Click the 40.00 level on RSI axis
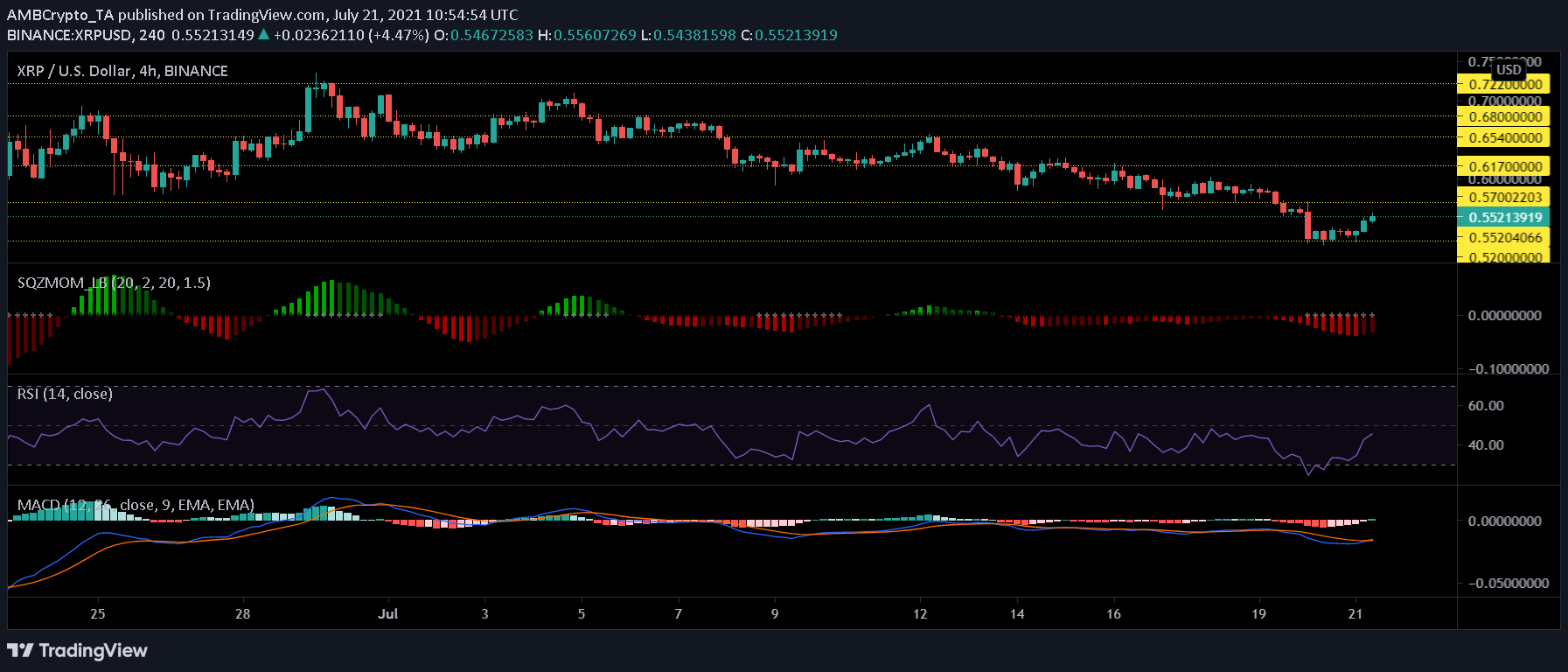Image resolution: width=1568 pixels, height=672 pixels. coord(1486,444)
